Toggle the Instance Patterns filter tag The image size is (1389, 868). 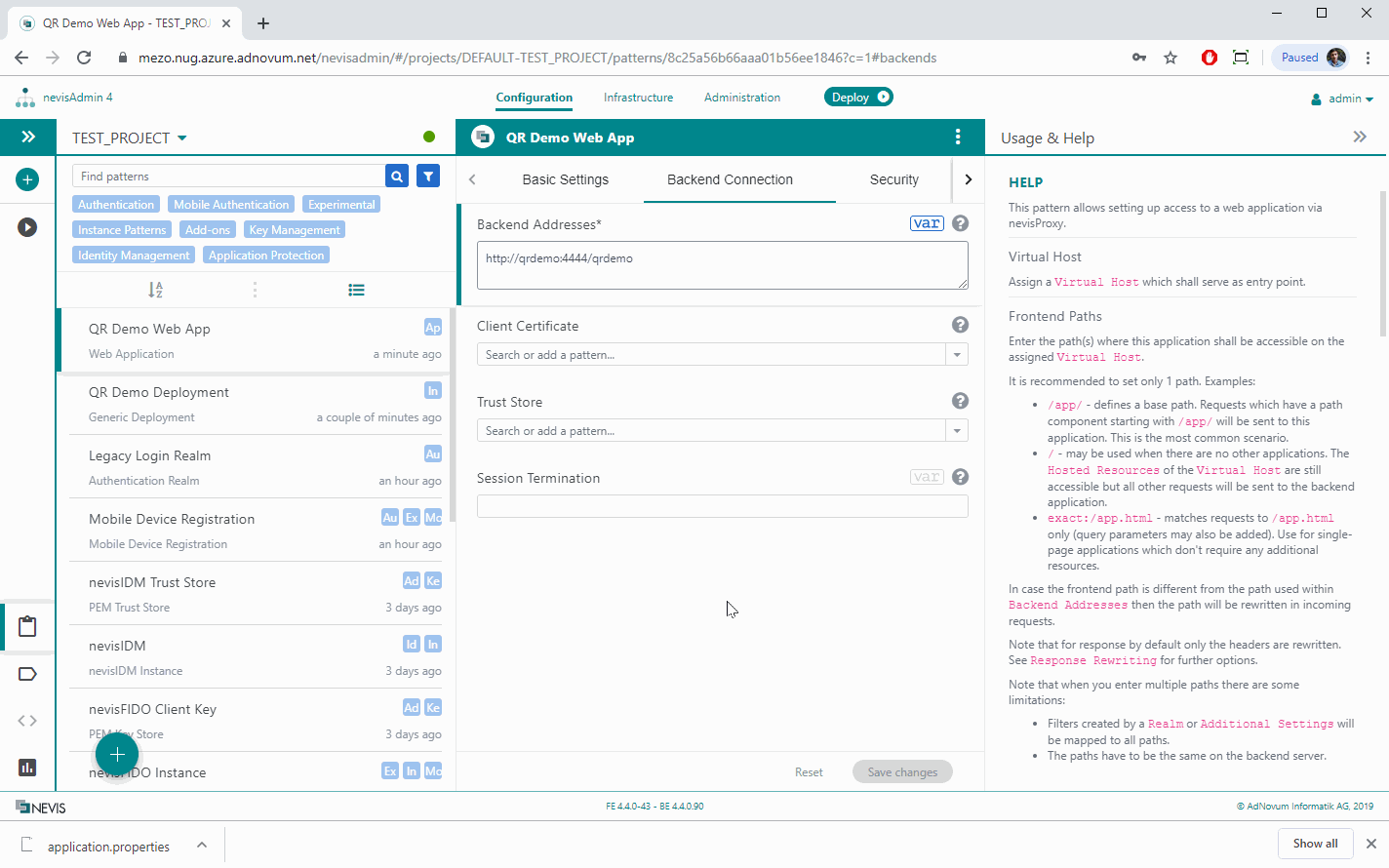point(122,230)
